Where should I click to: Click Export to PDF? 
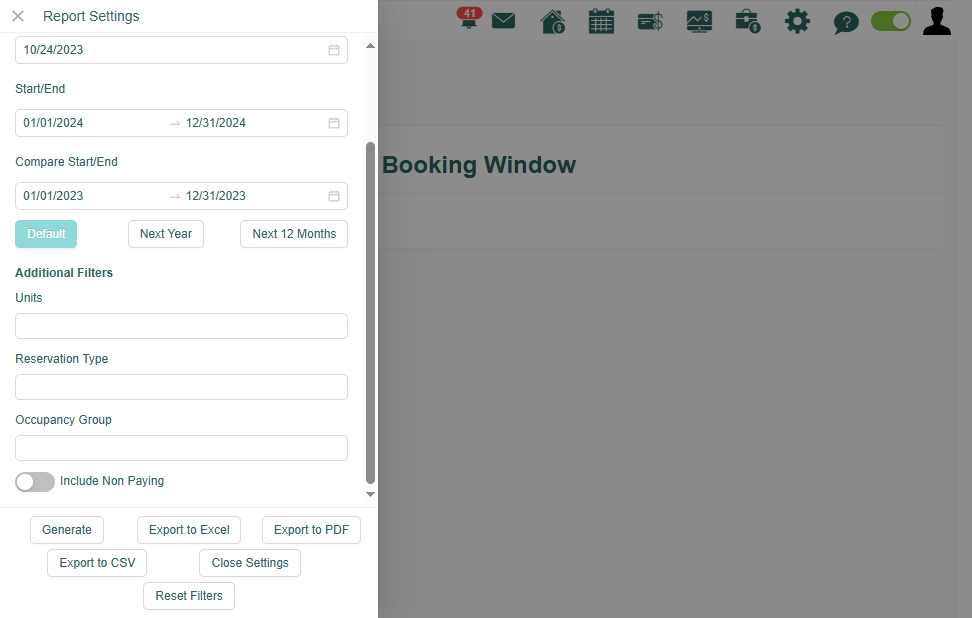tap(311, 530)
